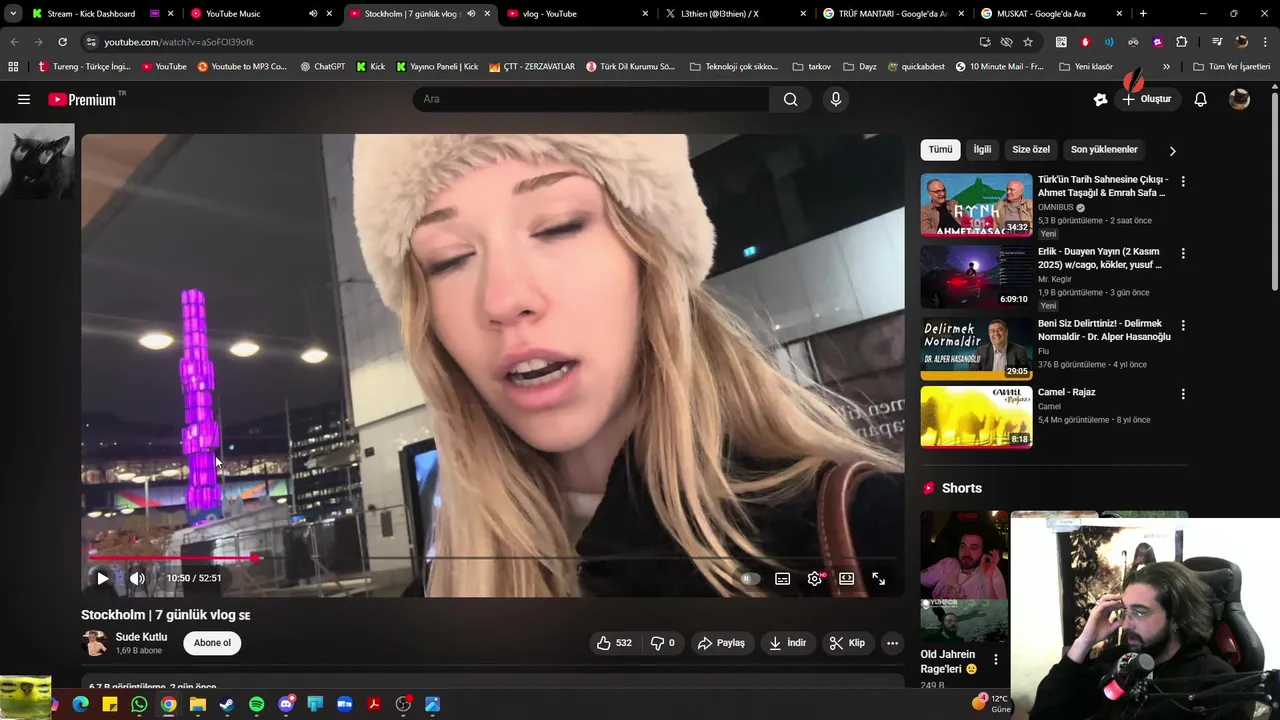Toggle the autoplay switch in player
The width and height of the screenshot is (1280, 720).
click(750, 578)
